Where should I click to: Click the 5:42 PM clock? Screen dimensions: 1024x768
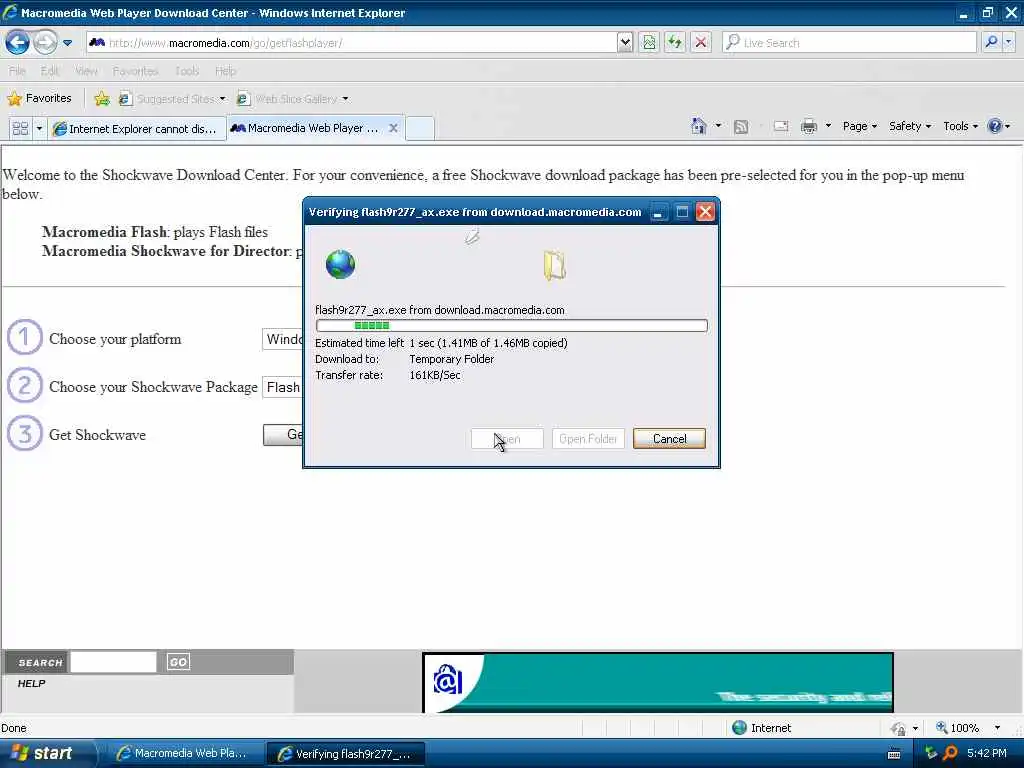pos(987,753)
